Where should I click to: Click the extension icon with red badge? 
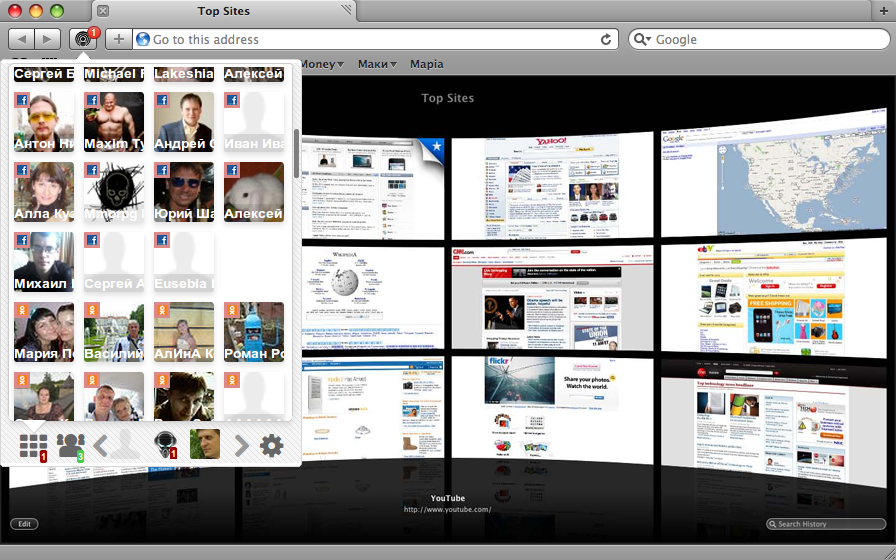pyautogui.click(x=83, y=39)
